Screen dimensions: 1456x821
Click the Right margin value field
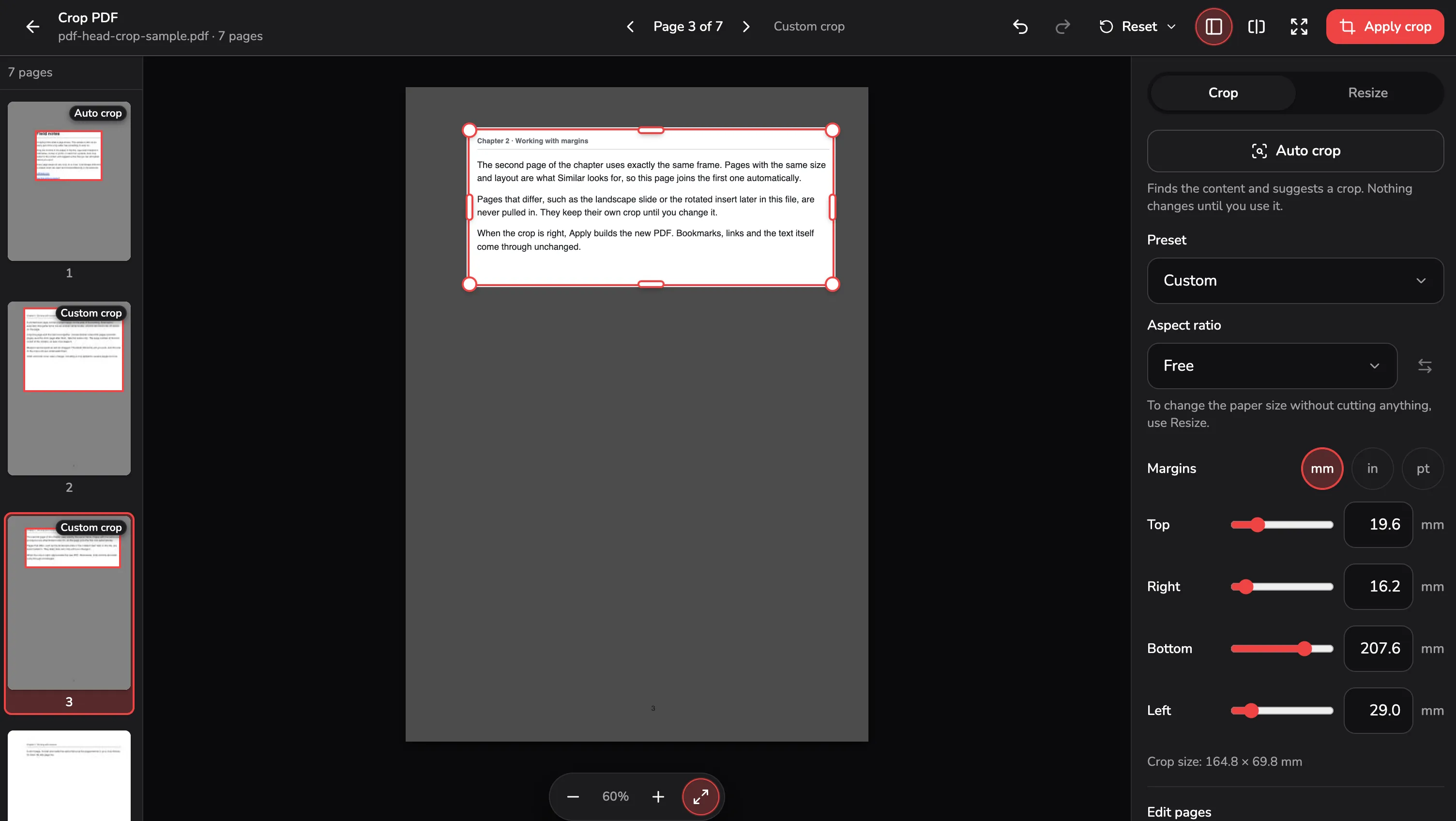click(x=1378, y=587)
